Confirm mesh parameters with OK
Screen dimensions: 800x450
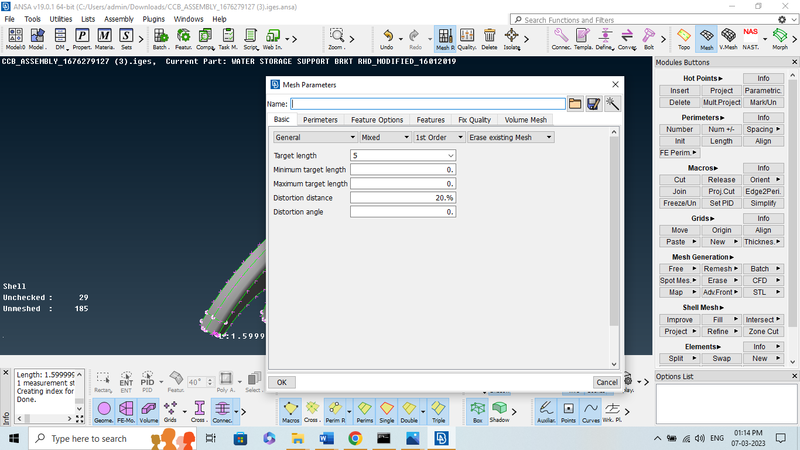(282, 382)
